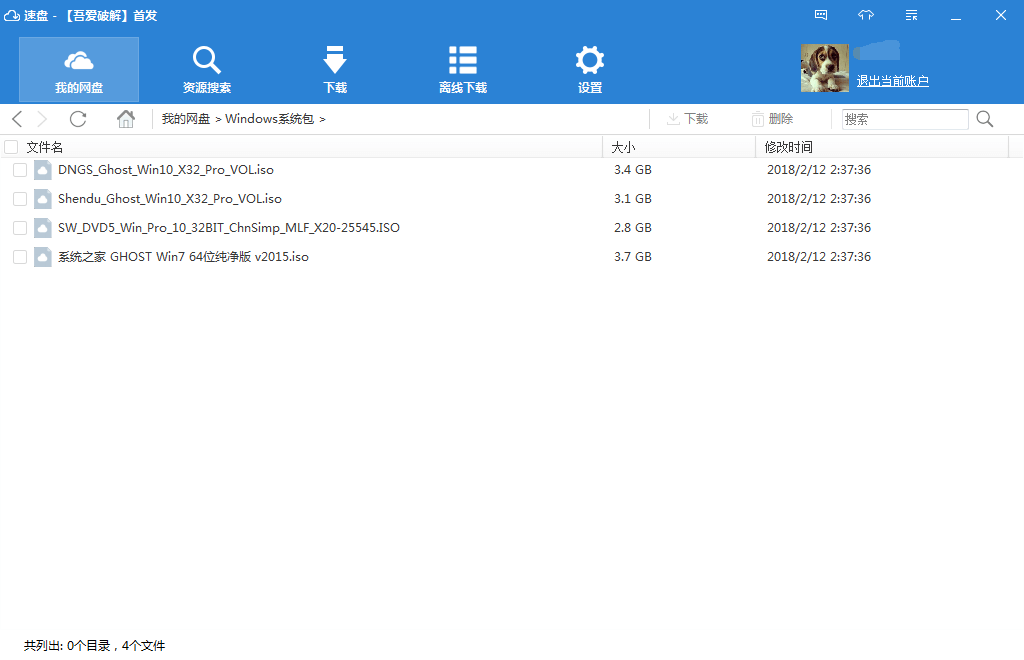The width and height of the screenshot is (1024, 660).
Task: Check the SW_DVD5_Win_Pro_10 file checkbox
Action: pyautogui.click(x=20, y=227)
